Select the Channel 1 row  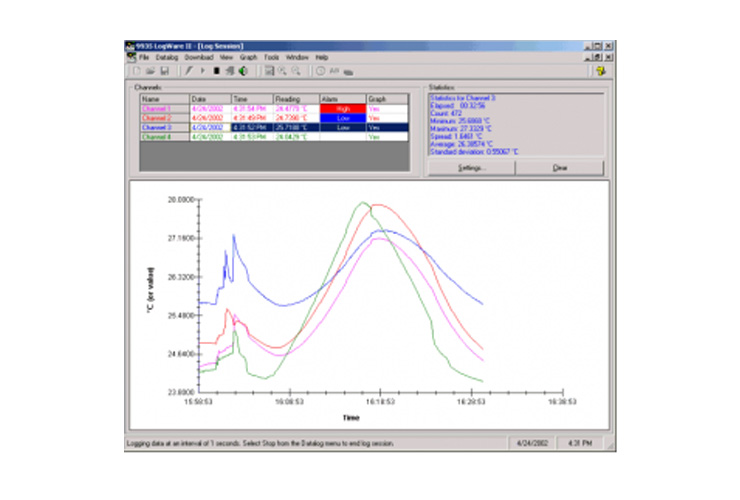point(158,108)
